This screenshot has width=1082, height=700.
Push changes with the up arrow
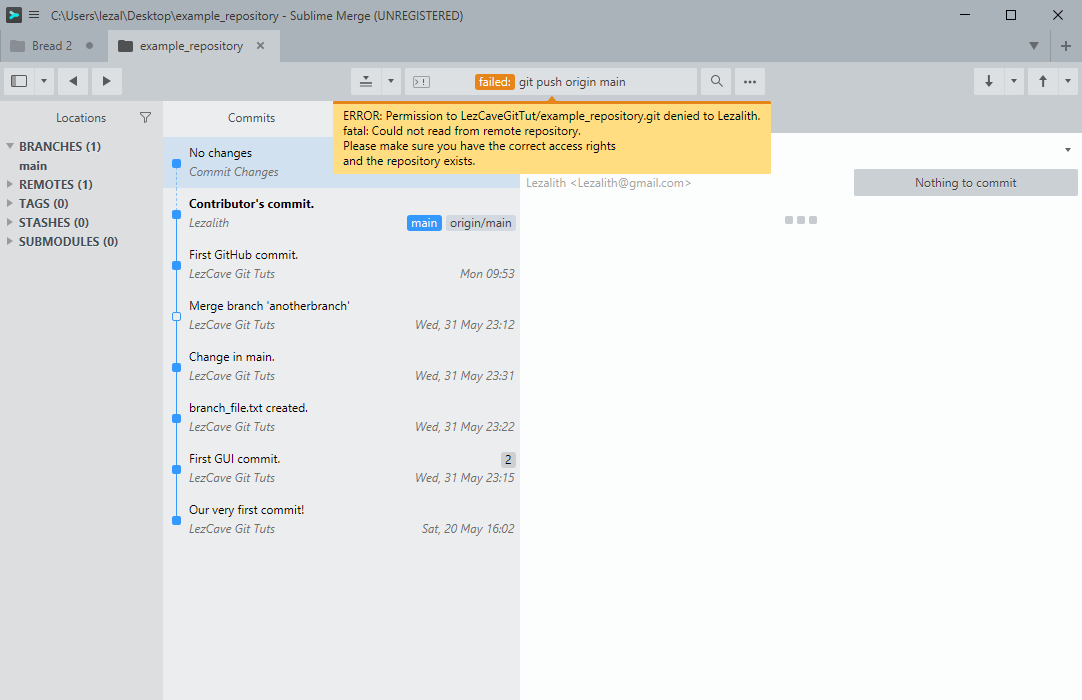point(1043,81)
